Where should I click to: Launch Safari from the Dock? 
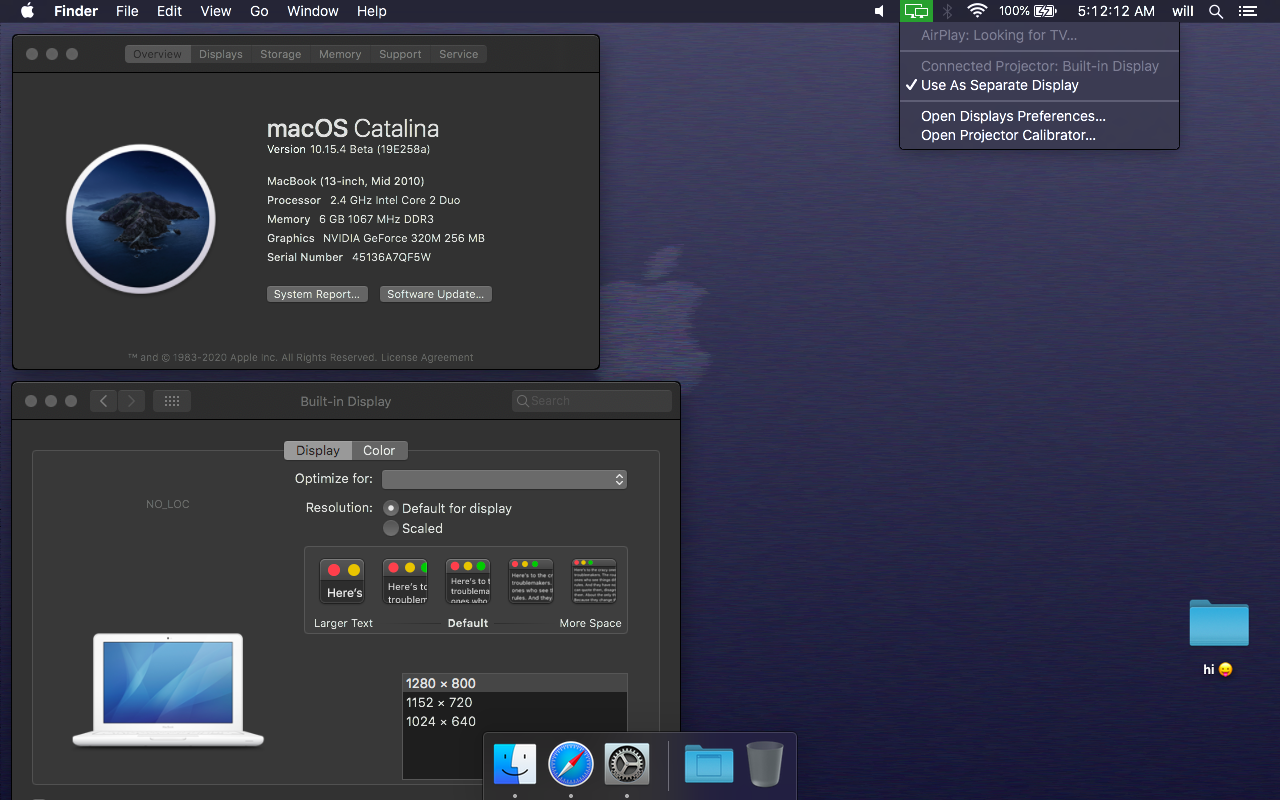click(x=571, y=764)
